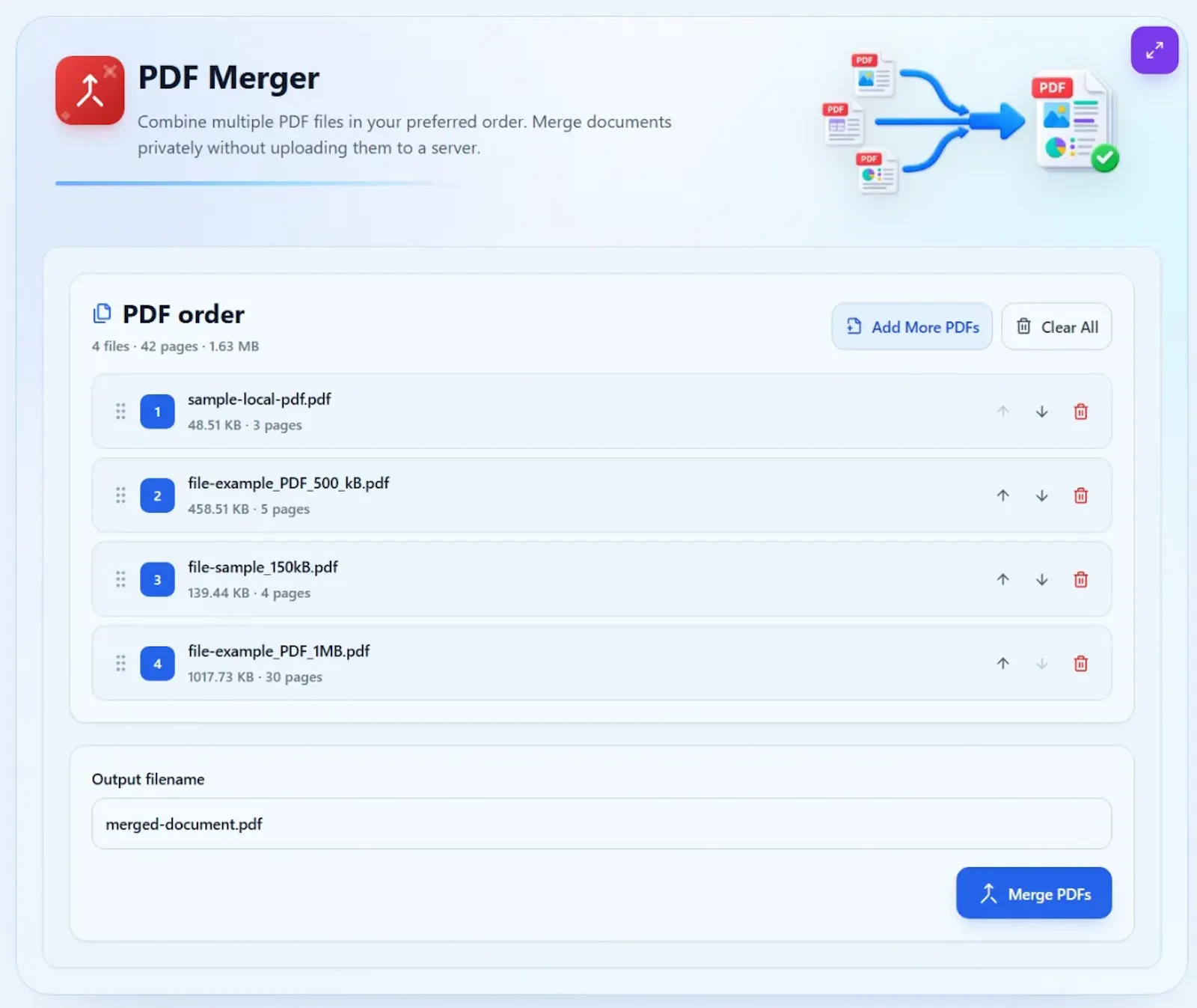This screenshot has height=1008, width=1197.
Task: Click the PDF Merger title
Action: click(x=229, y=77)
